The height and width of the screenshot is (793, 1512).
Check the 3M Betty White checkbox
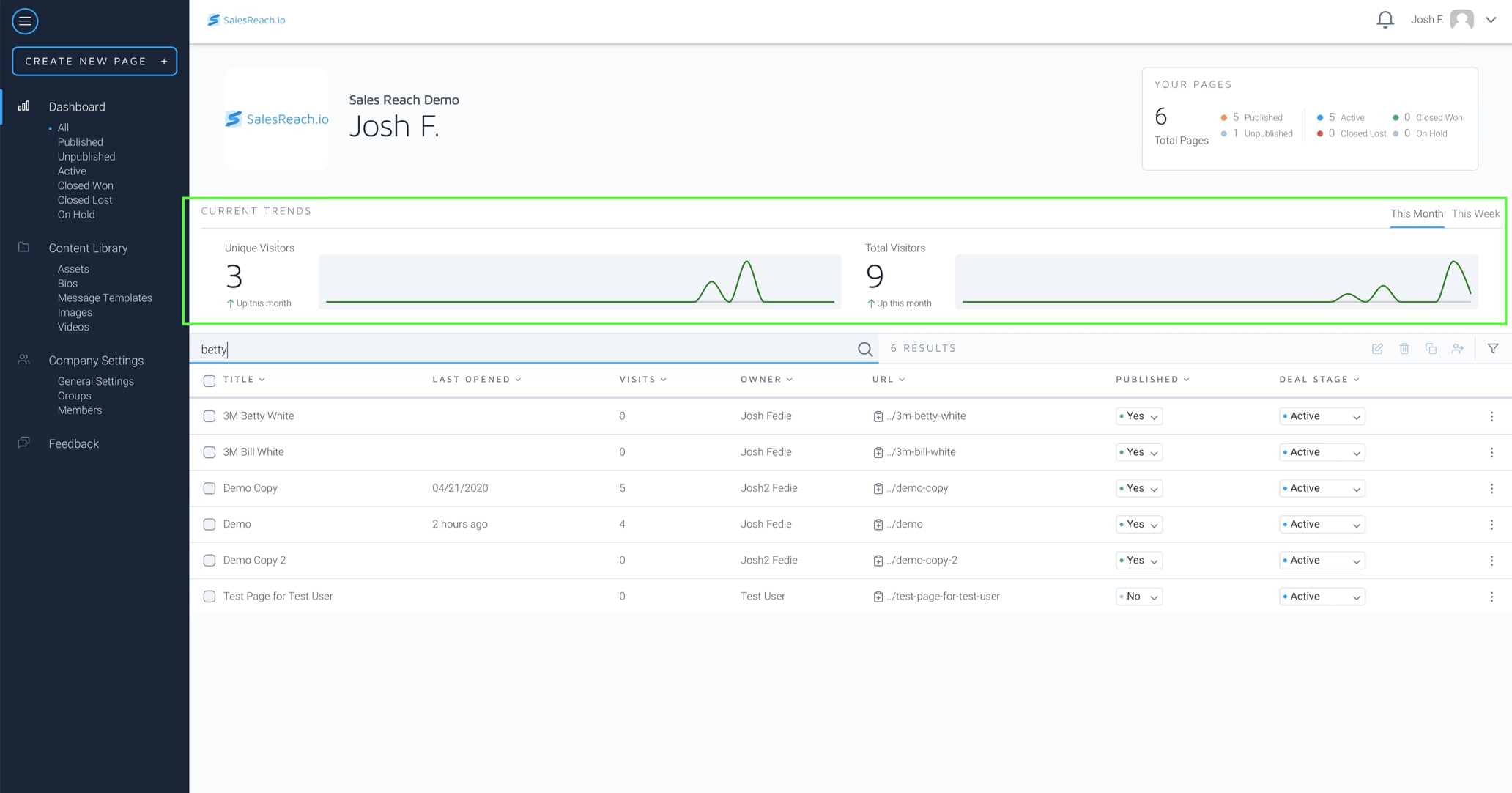pyautogui.click(x=210, y=416)
